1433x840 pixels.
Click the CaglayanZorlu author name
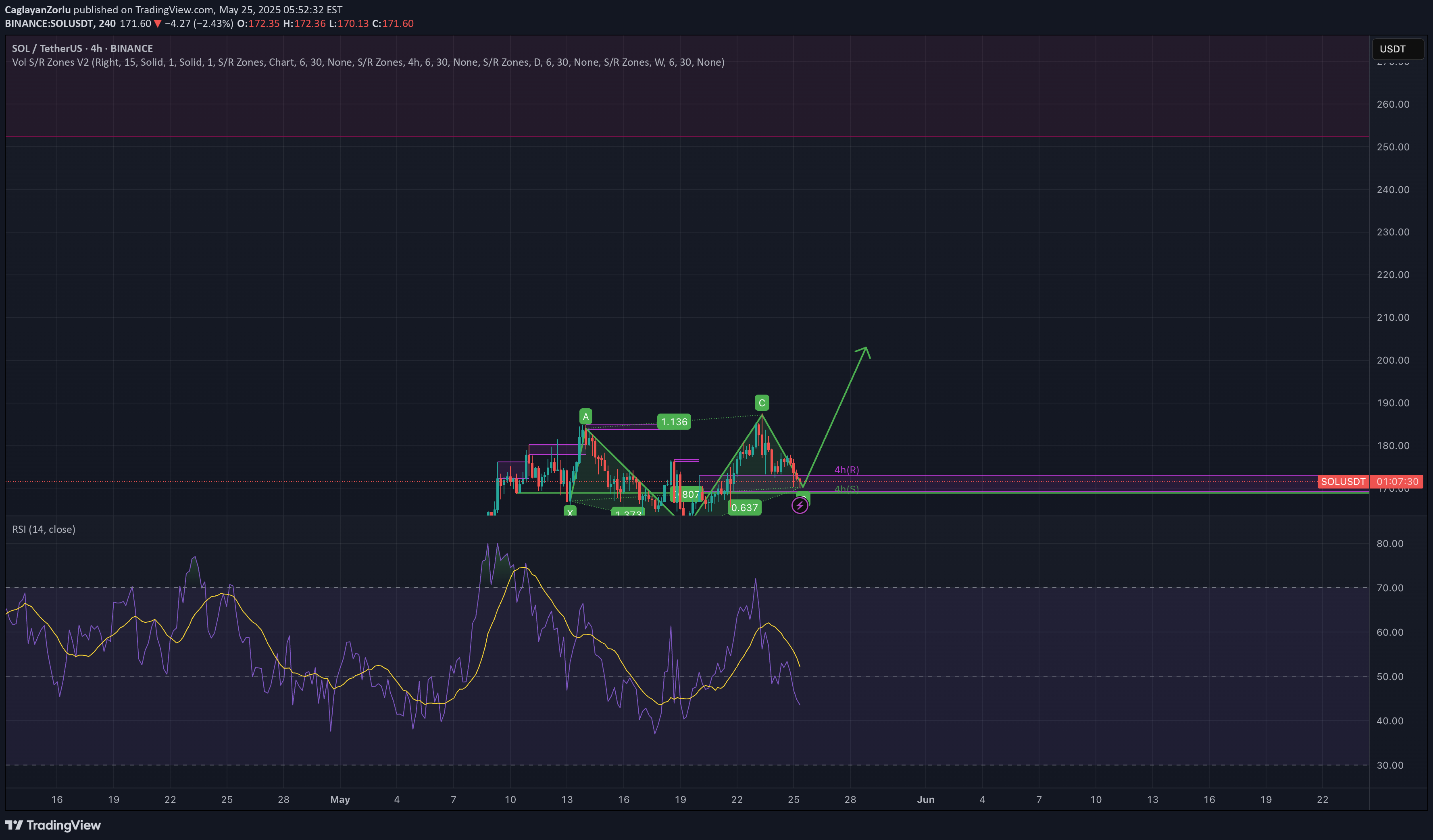click(37, 10)
